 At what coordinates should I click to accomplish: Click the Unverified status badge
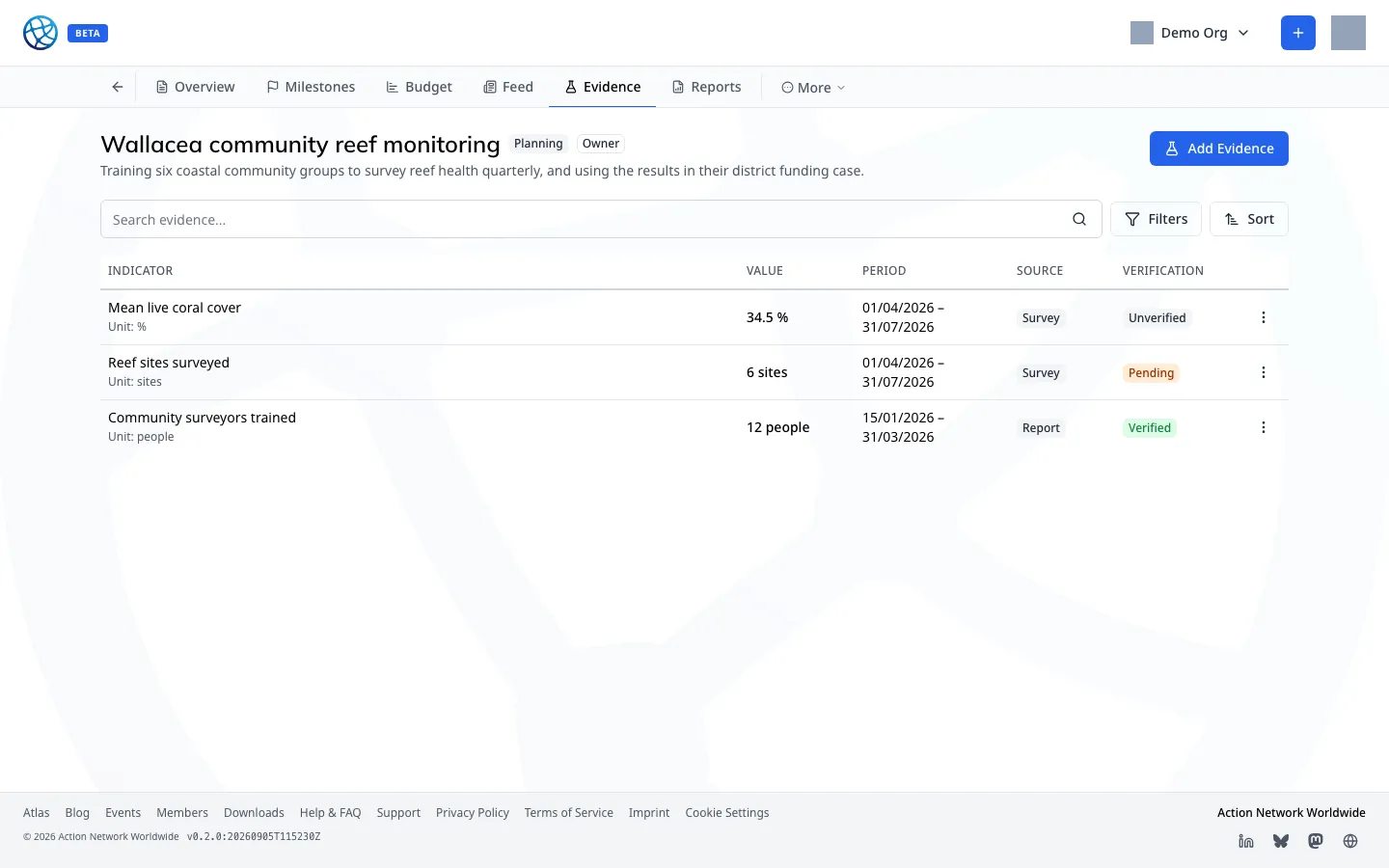(x=1157, y=317)
